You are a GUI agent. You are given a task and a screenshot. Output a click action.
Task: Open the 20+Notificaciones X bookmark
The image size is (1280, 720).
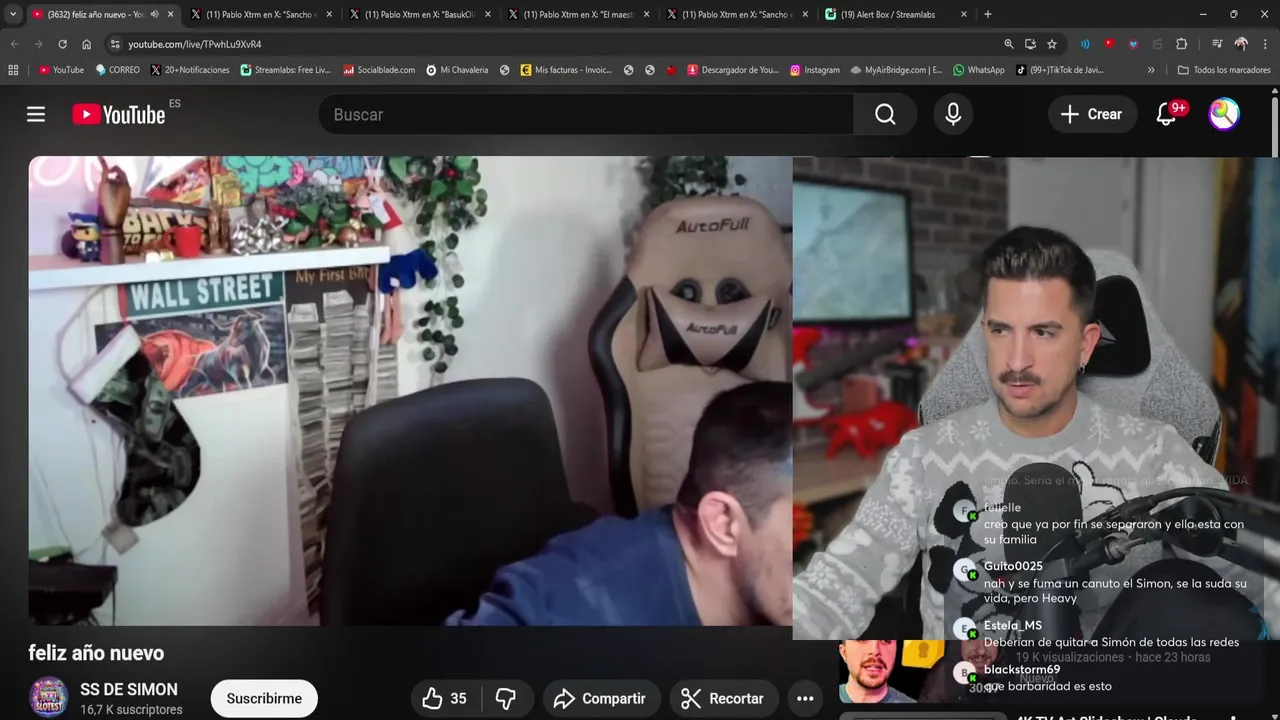[x=189, y=70]
